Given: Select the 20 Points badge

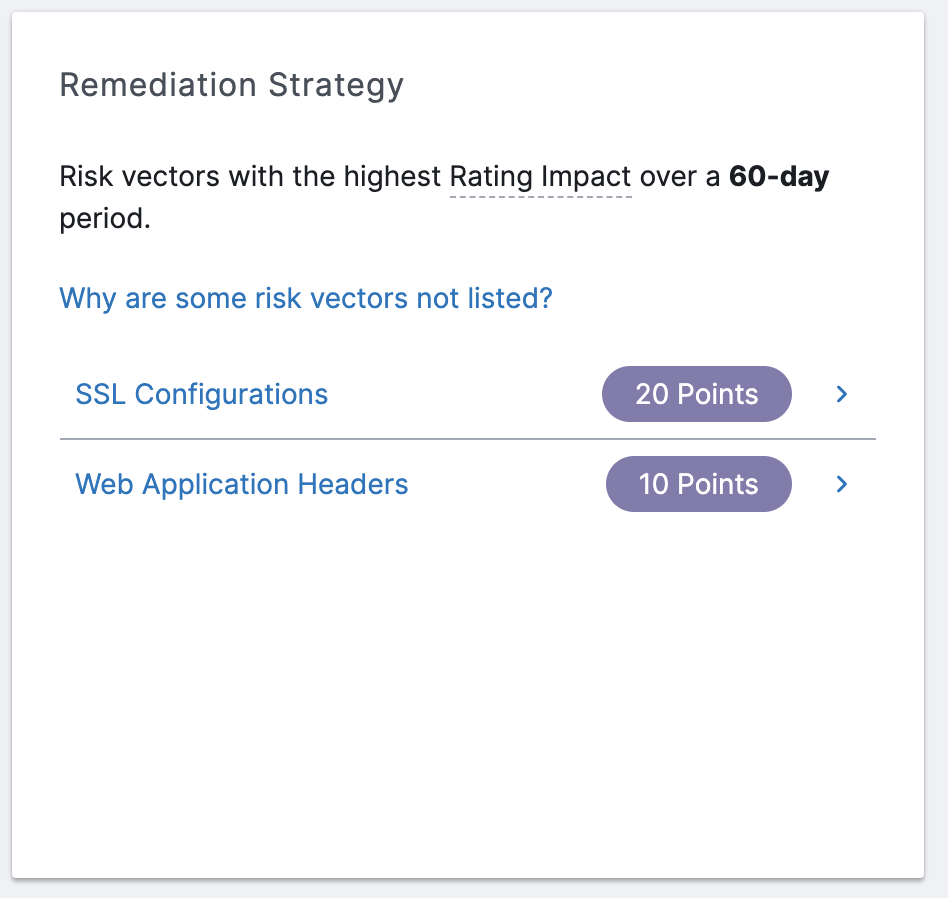Looking at the screenshot, I should 696,394.
